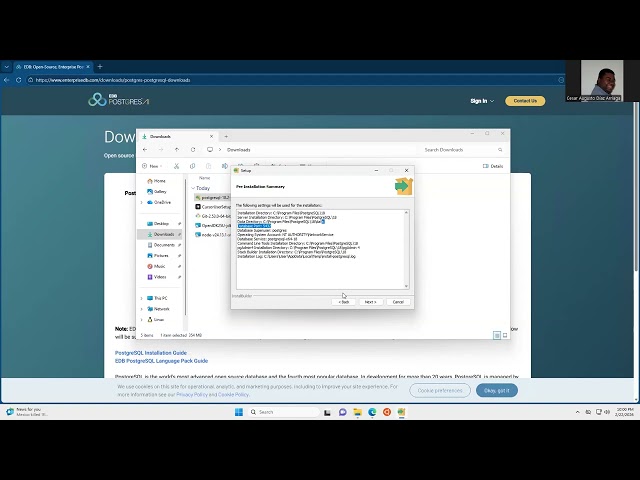This screenshot has height=480, width=640.
Task: Click the EDB Postgres AI logo
Action: pyautogui.click(x=119, y=99)
